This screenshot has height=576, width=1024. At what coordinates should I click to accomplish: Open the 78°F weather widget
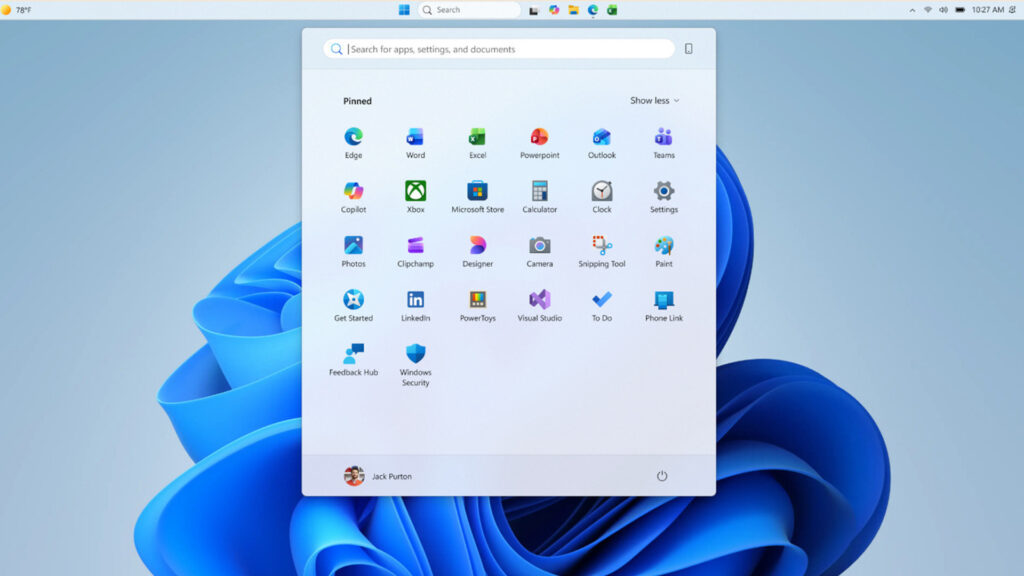click(17, 10)
